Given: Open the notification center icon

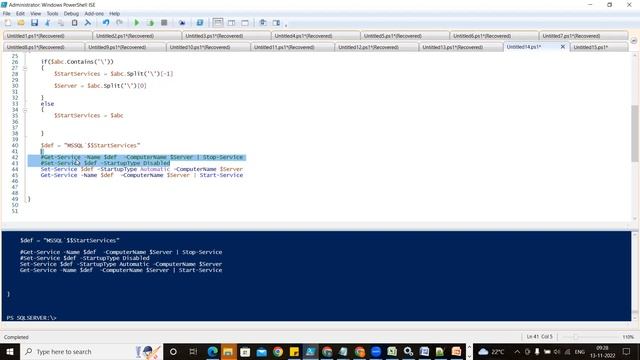Looking at the screenshot, I should [627, 351].
